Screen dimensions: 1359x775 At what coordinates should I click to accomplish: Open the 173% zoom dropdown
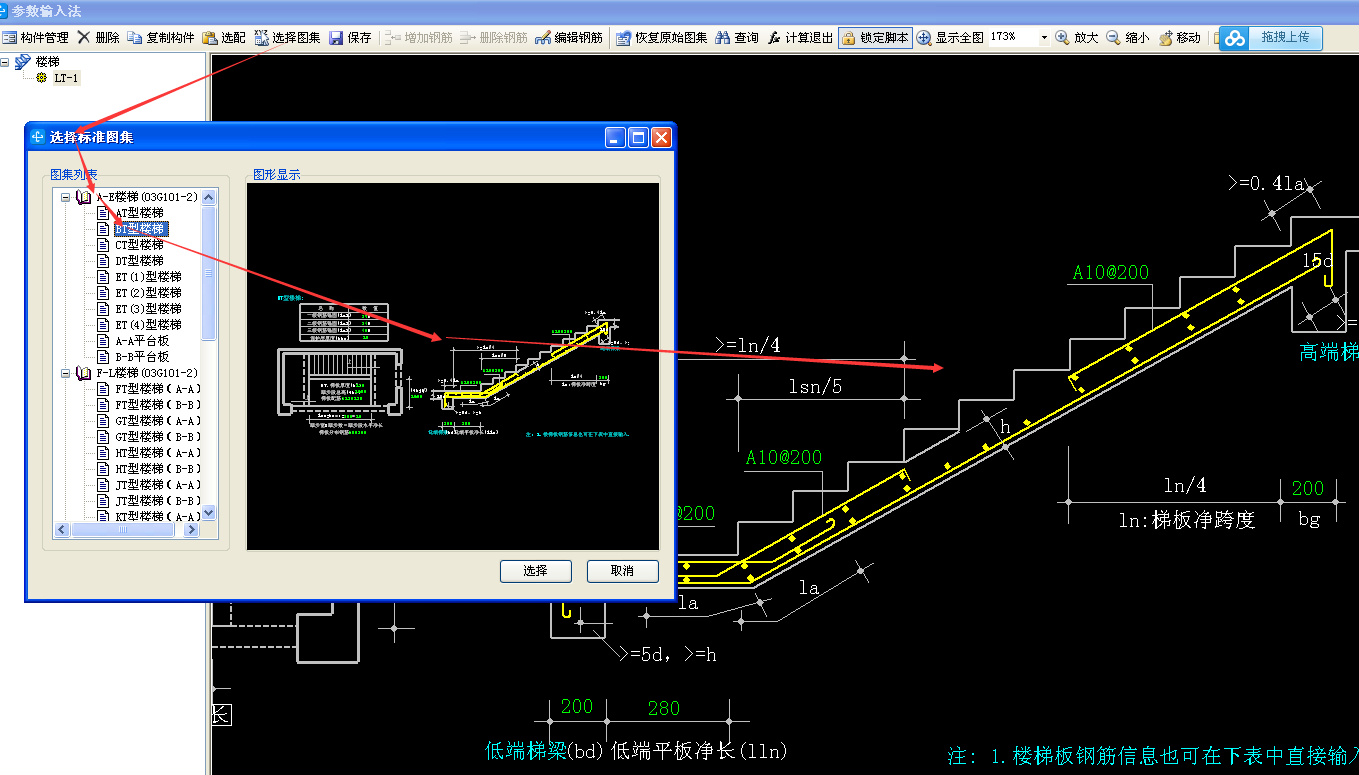1044,38
